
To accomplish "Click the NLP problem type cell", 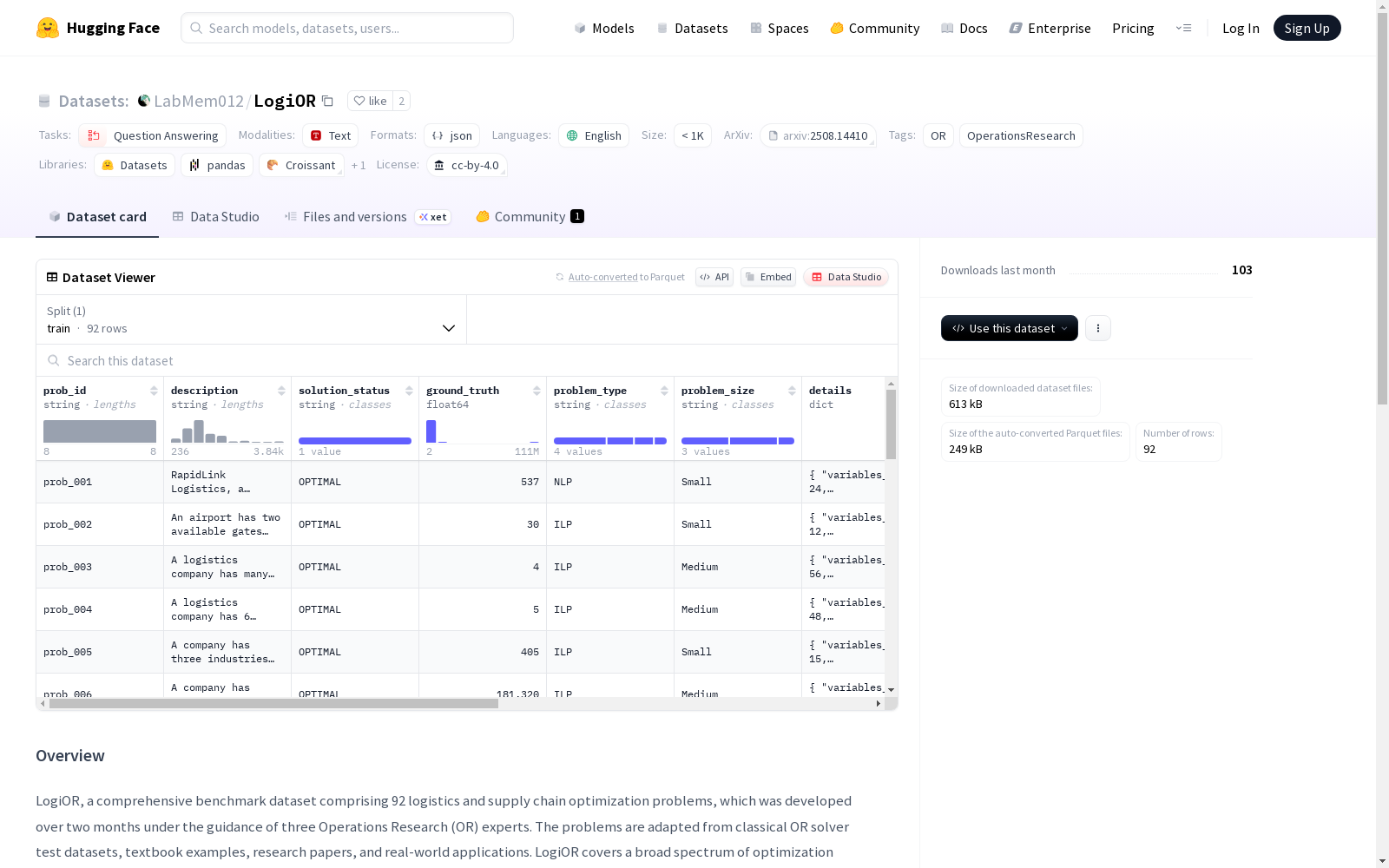I will click(610, 482).
